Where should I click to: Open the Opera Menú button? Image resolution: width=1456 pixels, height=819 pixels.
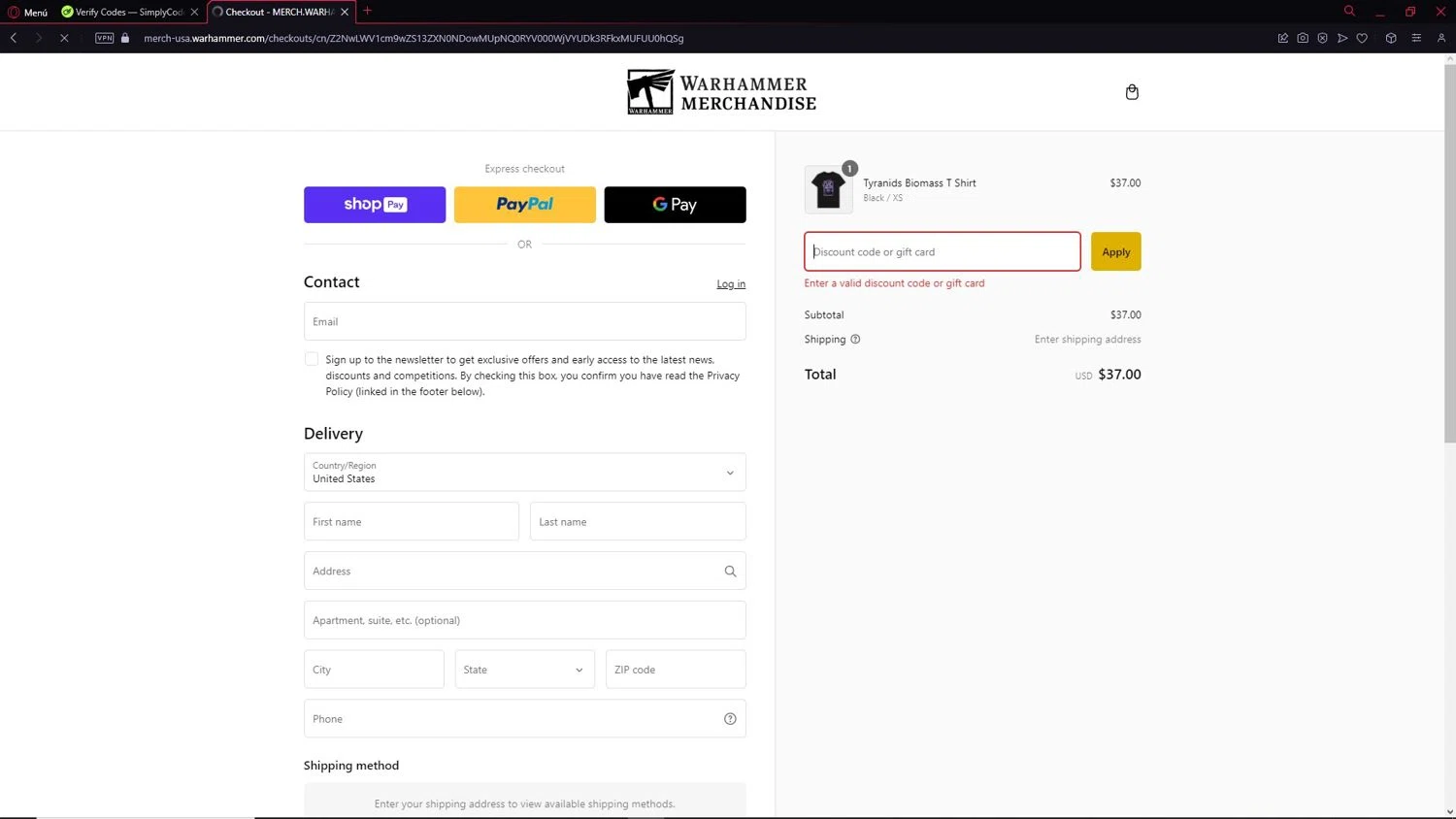28,12
